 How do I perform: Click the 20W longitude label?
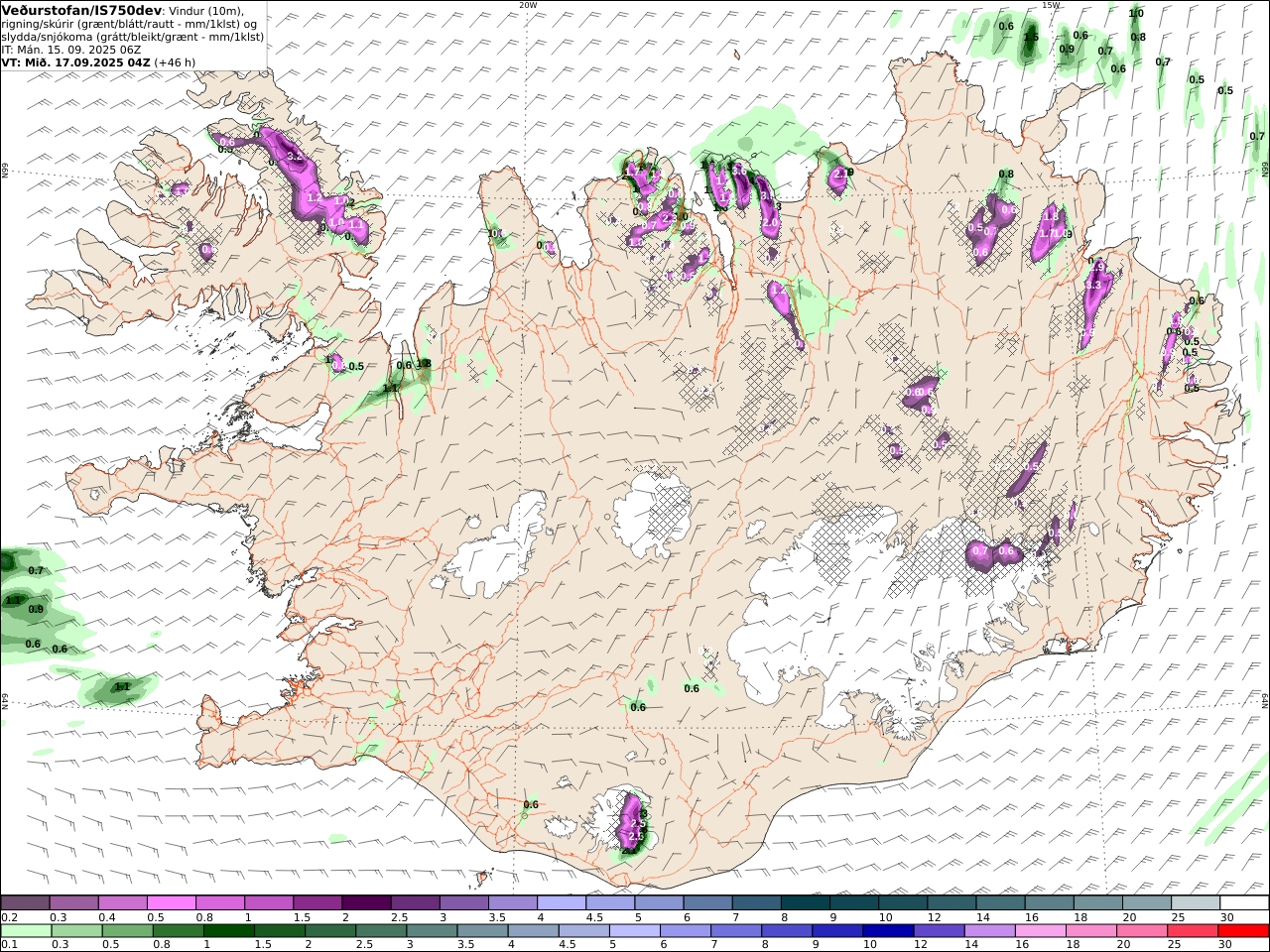pos(528,5)
